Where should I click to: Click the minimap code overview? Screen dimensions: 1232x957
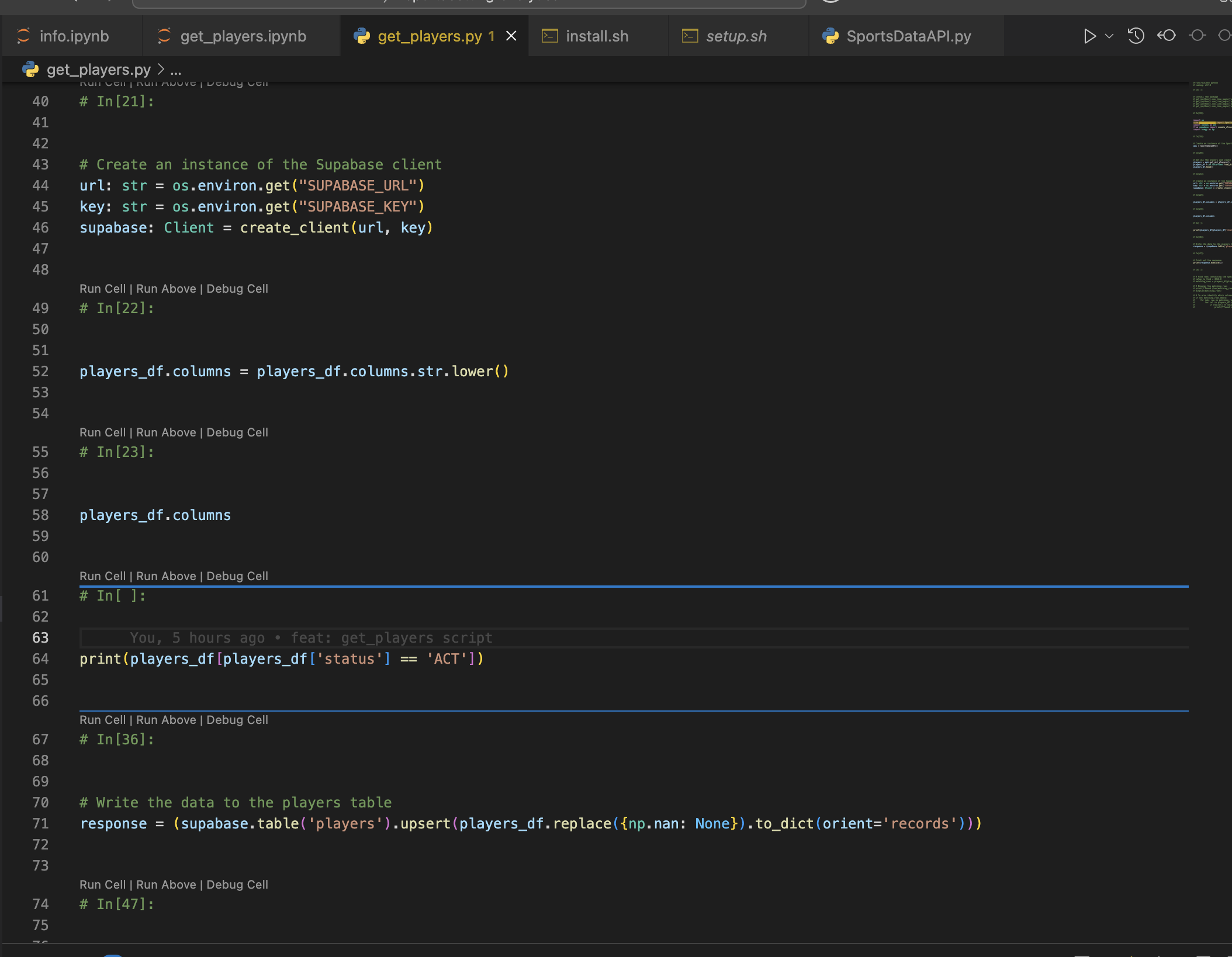(x=1212, y=196)
